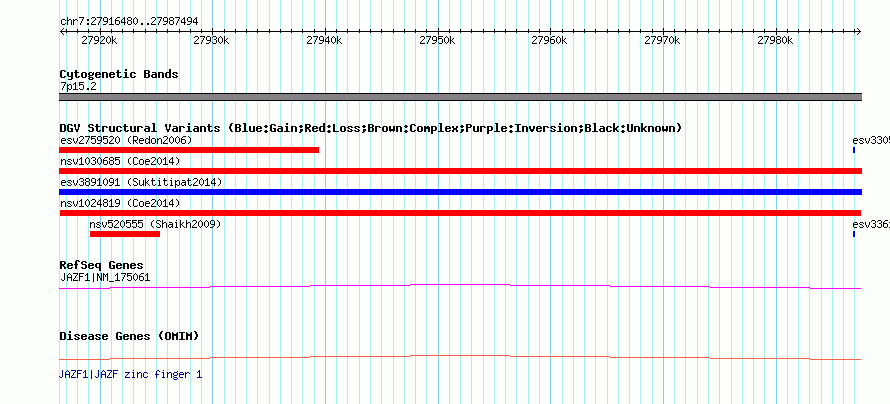The height and width of the screenshot is (404, 890).
Task: Click the 7p15.2 band label
Action: [78, 86]
